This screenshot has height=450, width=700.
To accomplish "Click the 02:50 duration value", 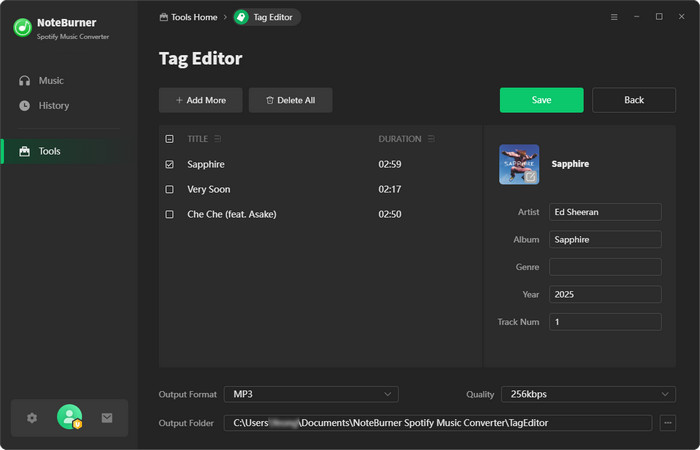I will point(390,214).
